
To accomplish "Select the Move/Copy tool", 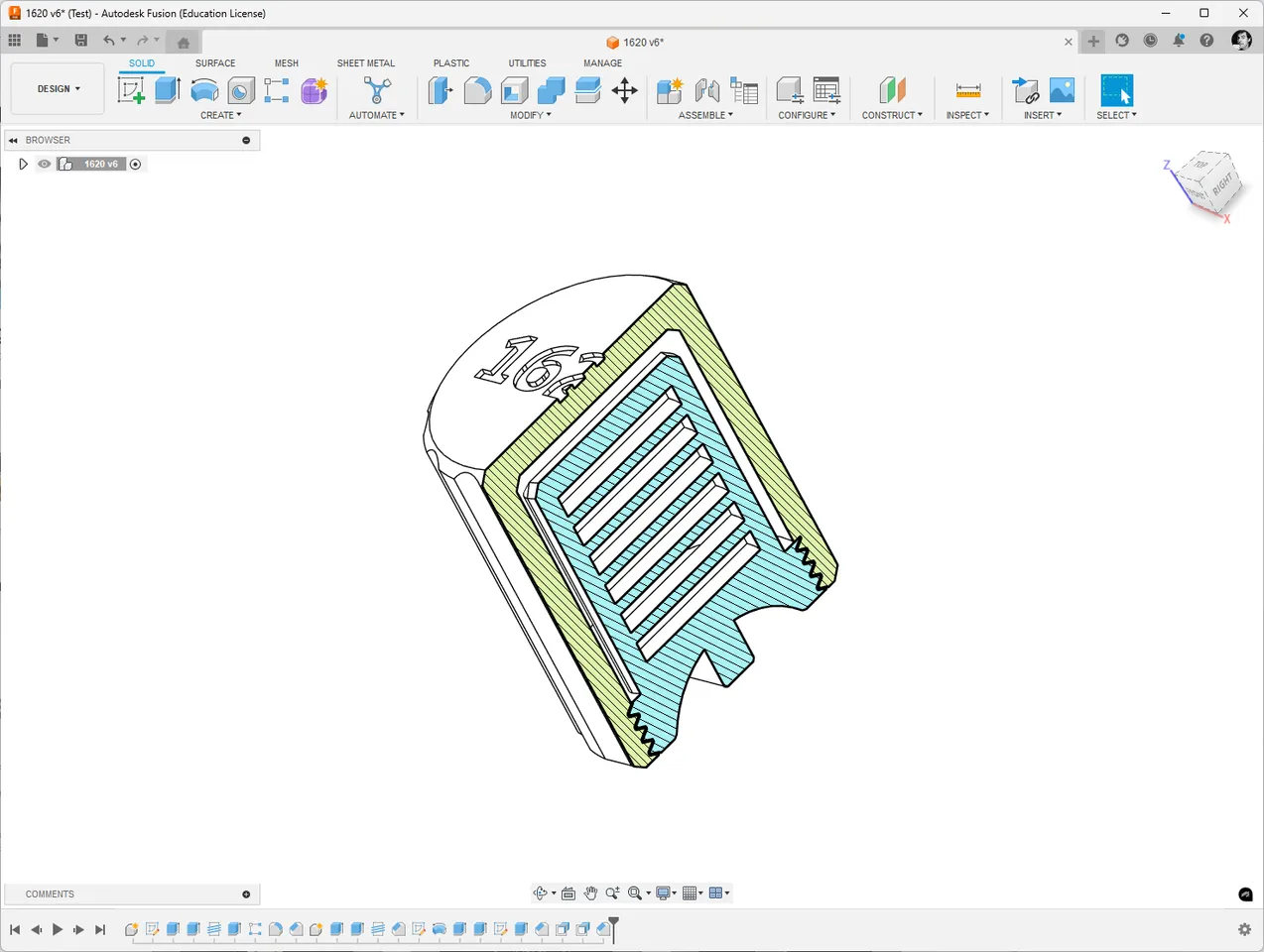I will (625, 91).
